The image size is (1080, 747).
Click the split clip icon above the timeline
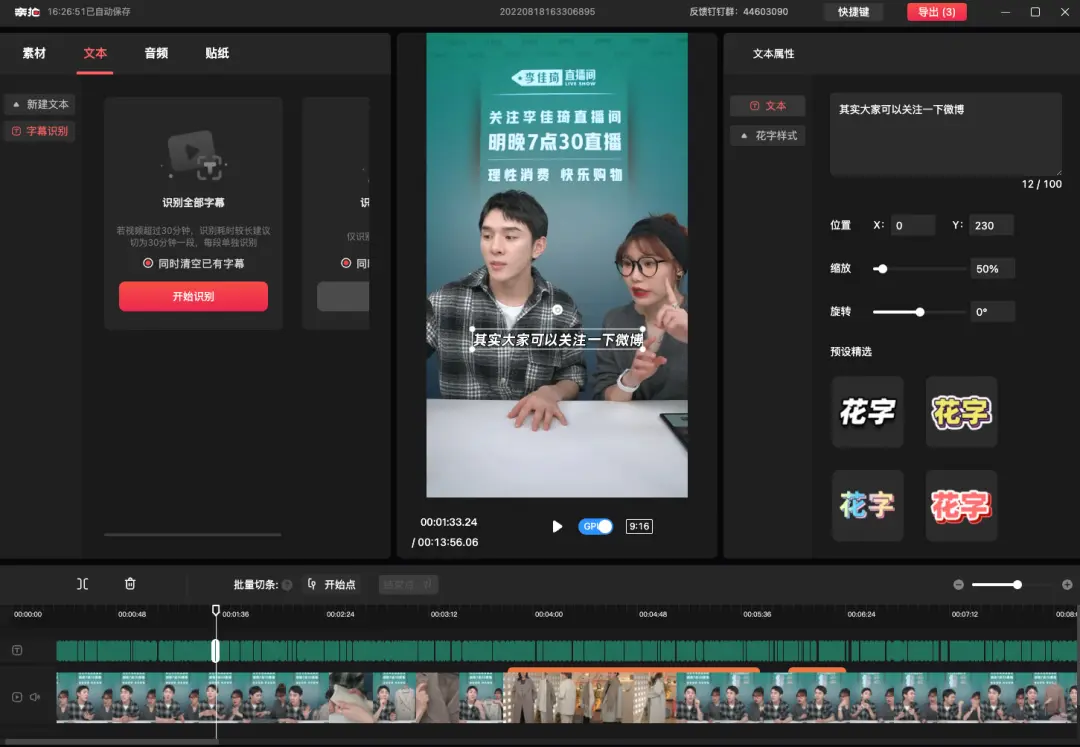[x=83, y=584]
